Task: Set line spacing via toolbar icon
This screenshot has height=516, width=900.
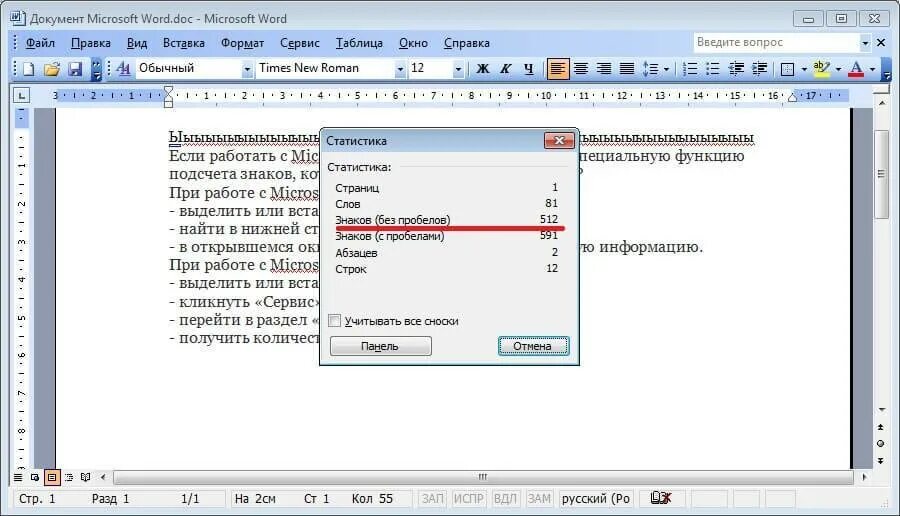Action: click(650, 69)
